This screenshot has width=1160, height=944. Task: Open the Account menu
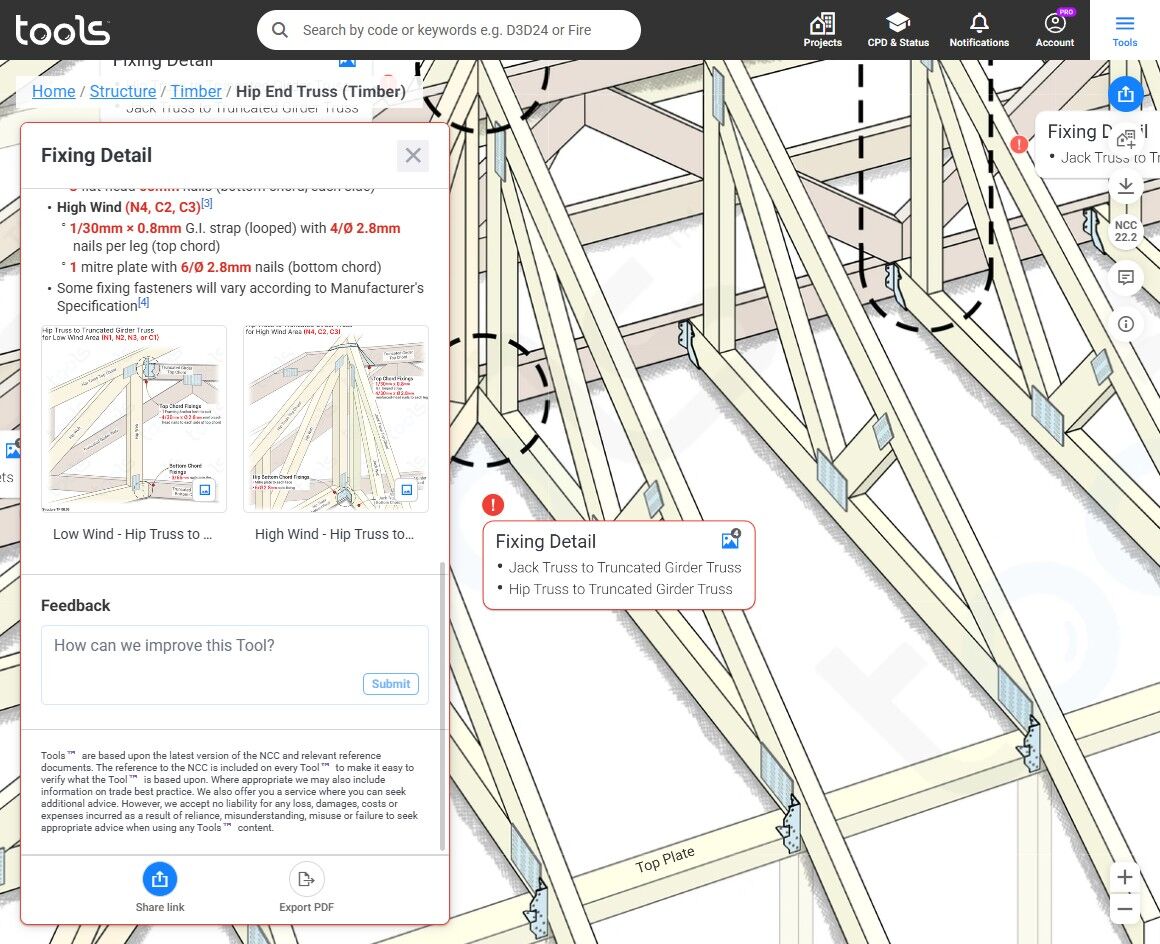tap(1055, 30)
